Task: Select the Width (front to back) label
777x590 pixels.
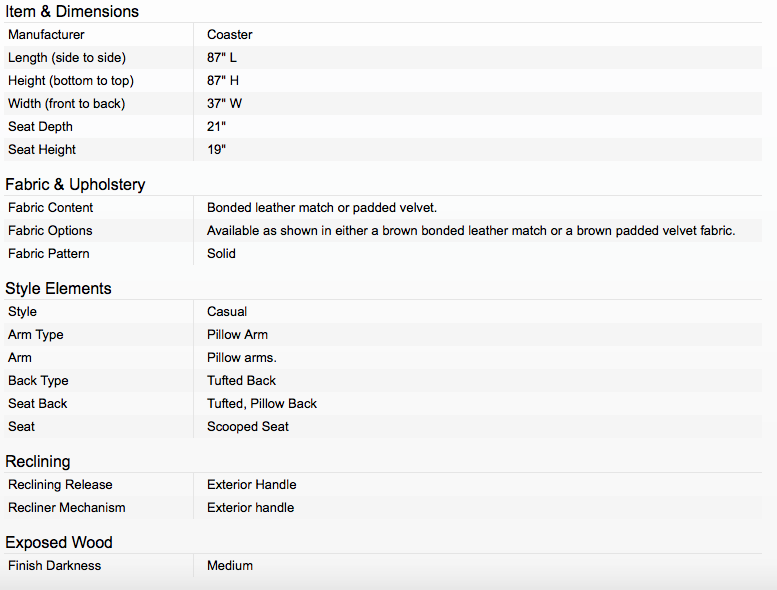Action: (x=66, y=104)
